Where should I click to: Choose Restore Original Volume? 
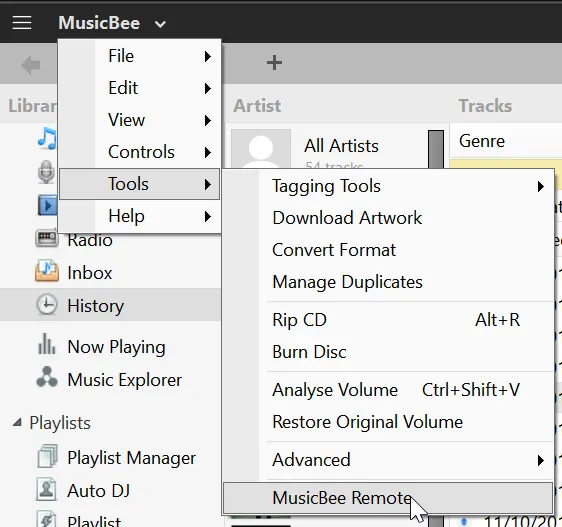point(388,422)
